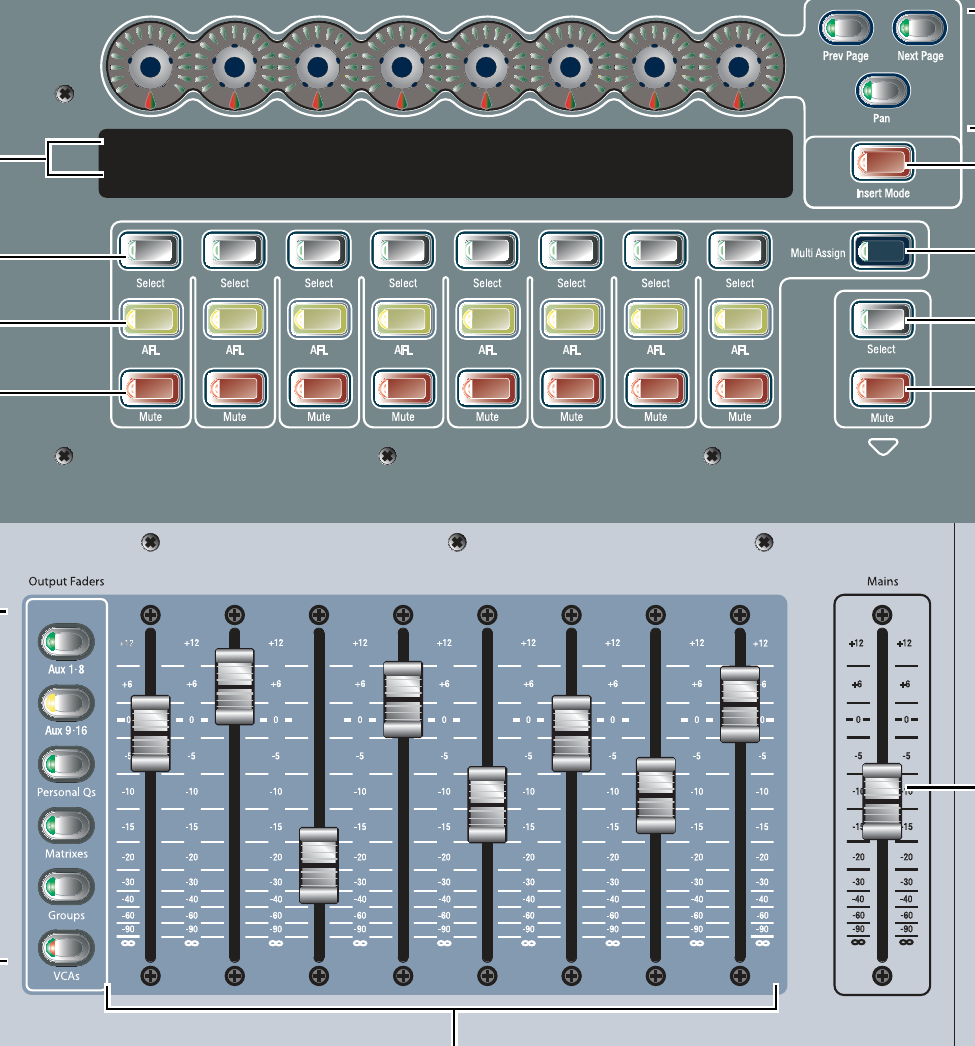Click the Next Page button
The image size is (975, 1046).
920,29
